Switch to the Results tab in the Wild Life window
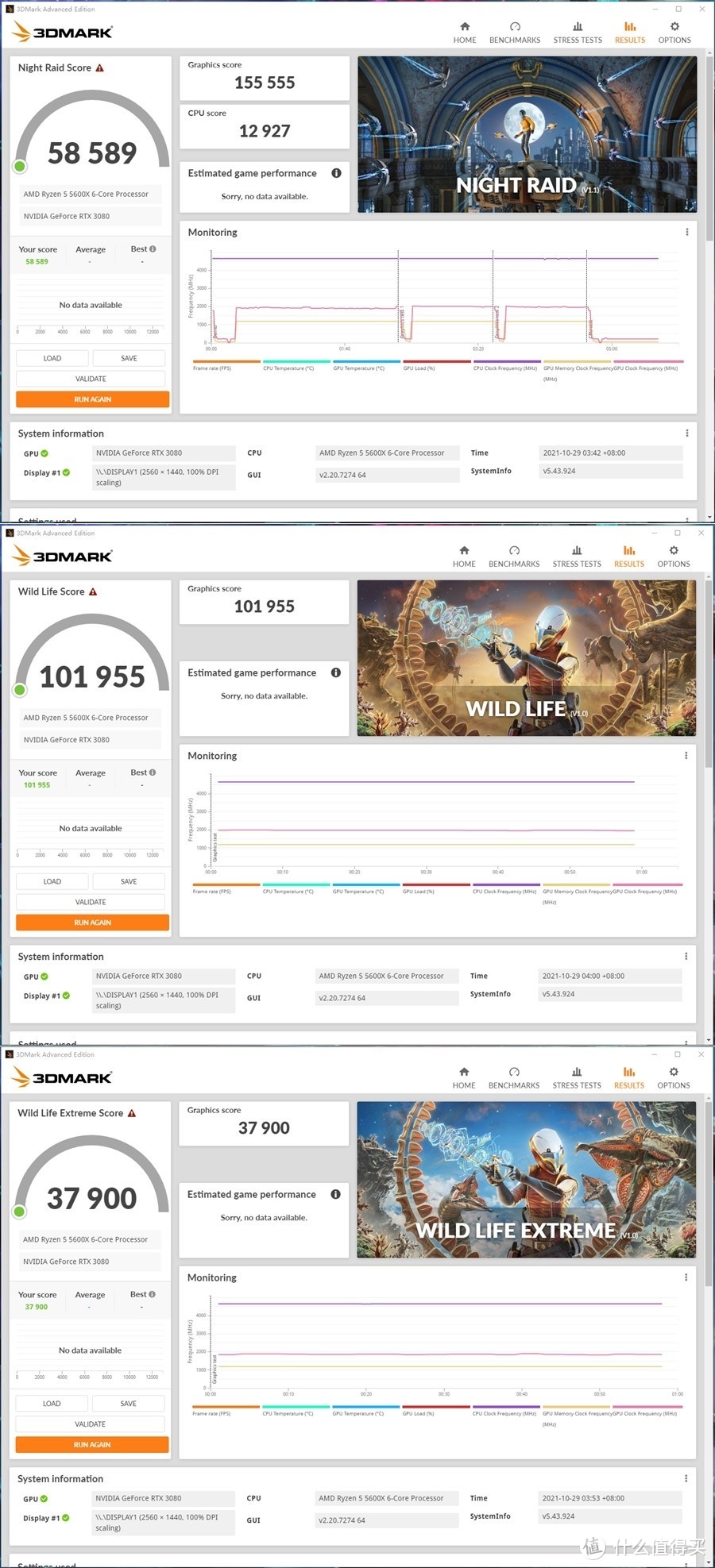 (628, 556)
